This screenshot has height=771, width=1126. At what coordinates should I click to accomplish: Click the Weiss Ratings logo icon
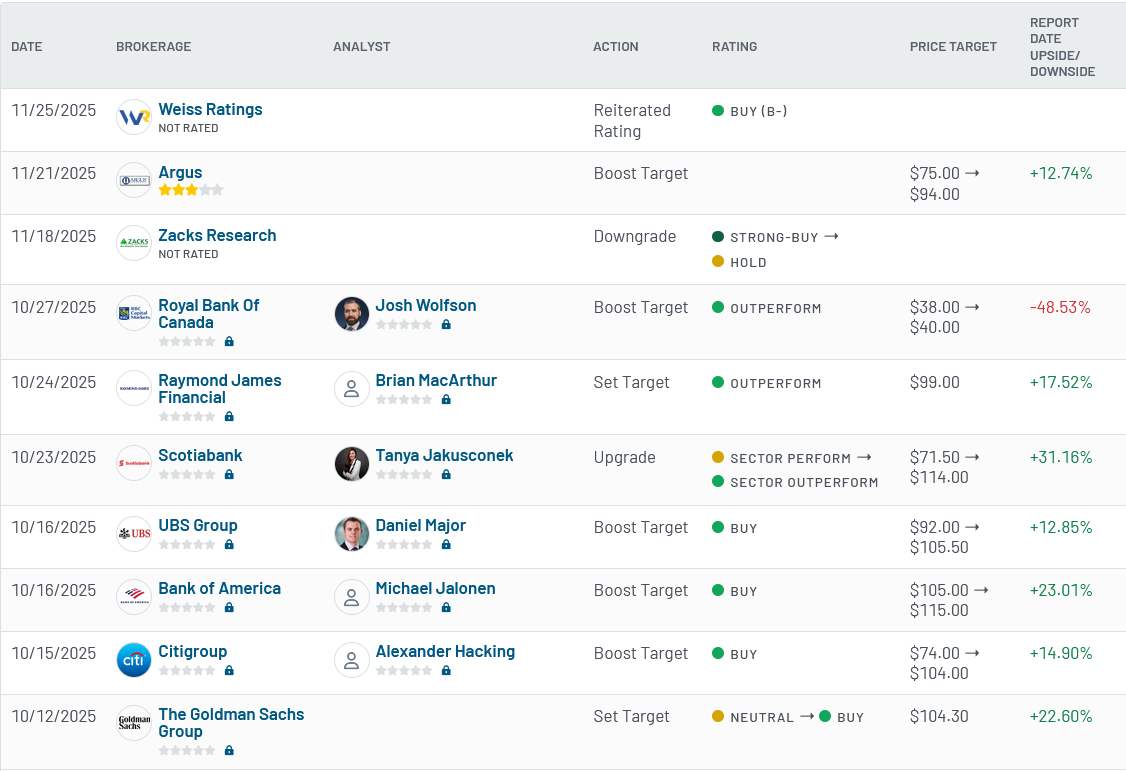(x=134, y=117)
